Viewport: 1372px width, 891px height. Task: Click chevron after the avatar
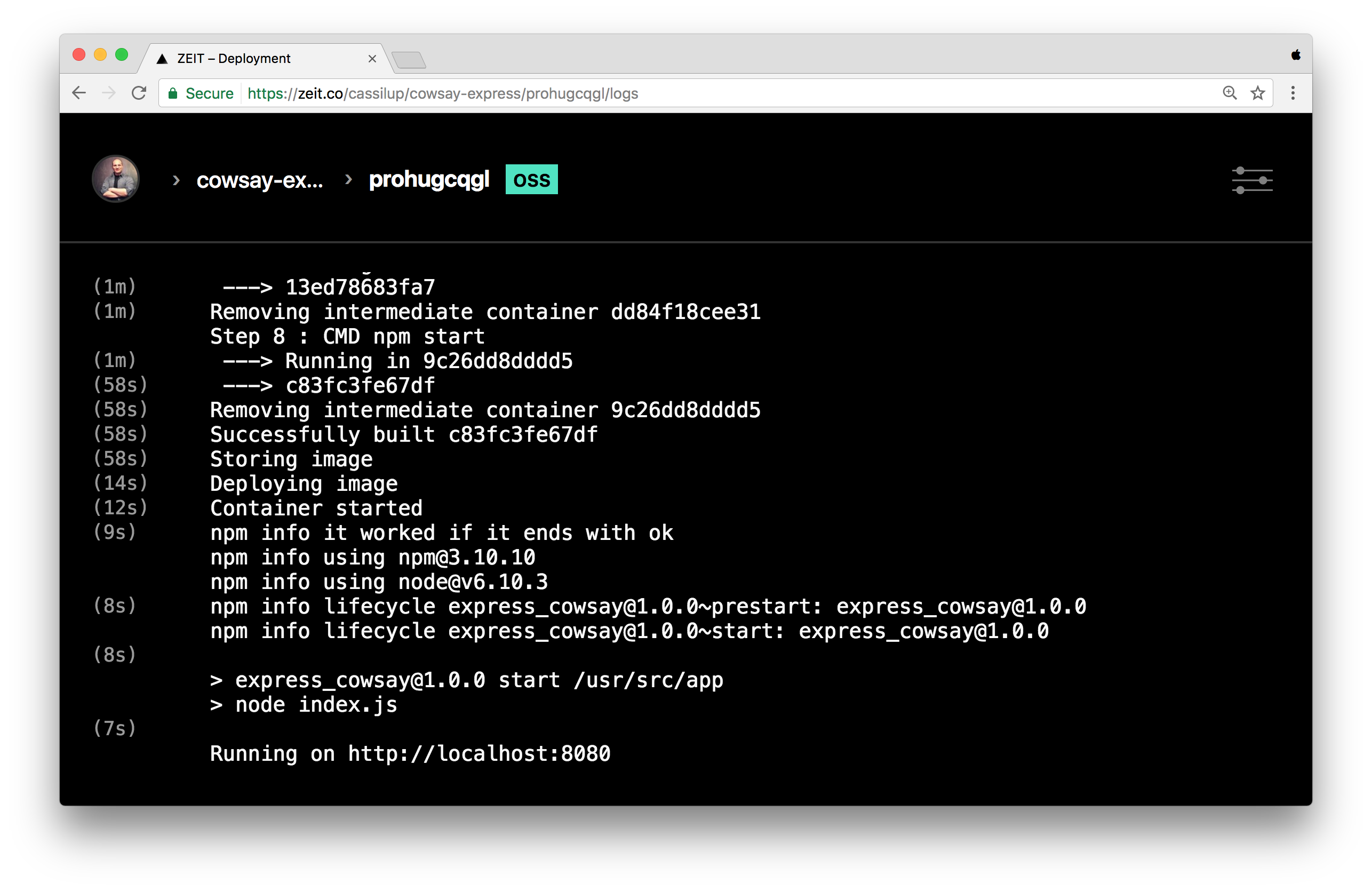[x=177, y=180]
